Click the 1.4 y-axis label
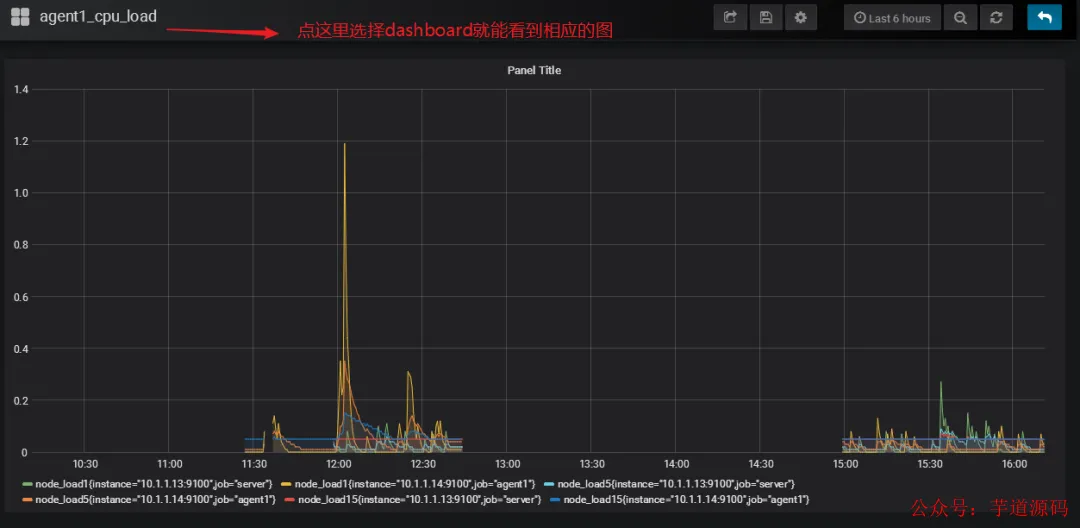This screenshot has height=528, width=1080. (x=21, y=89)
